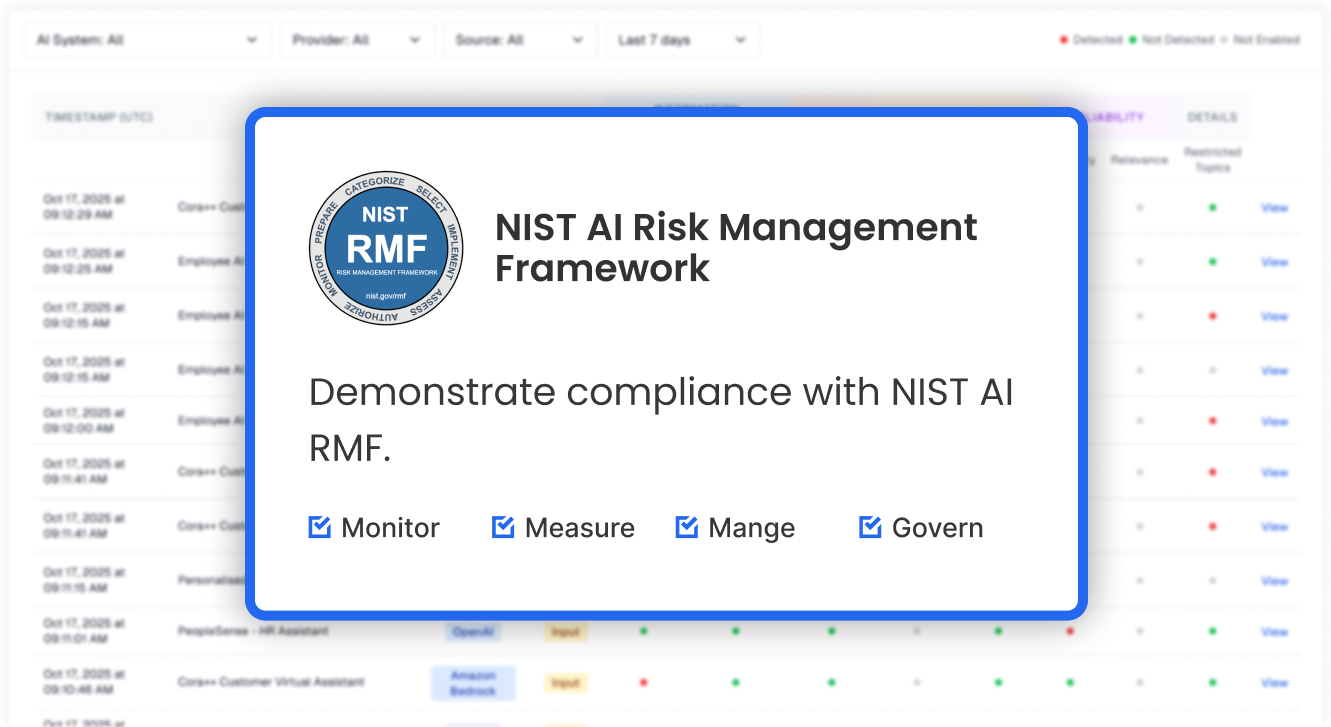Open View link for the 09:12:25 AM row
This screenshot has width=1331, height=727.
1274,262
